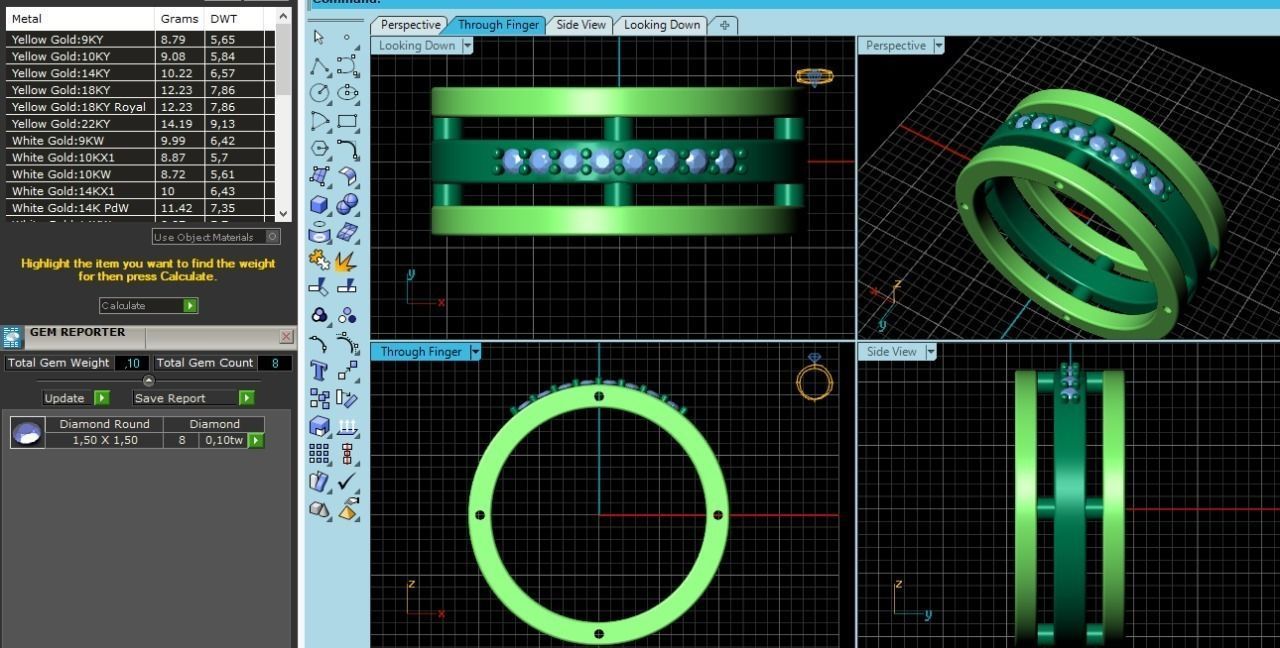Select the project curve on cylinder tool

[x=319, y=233]
